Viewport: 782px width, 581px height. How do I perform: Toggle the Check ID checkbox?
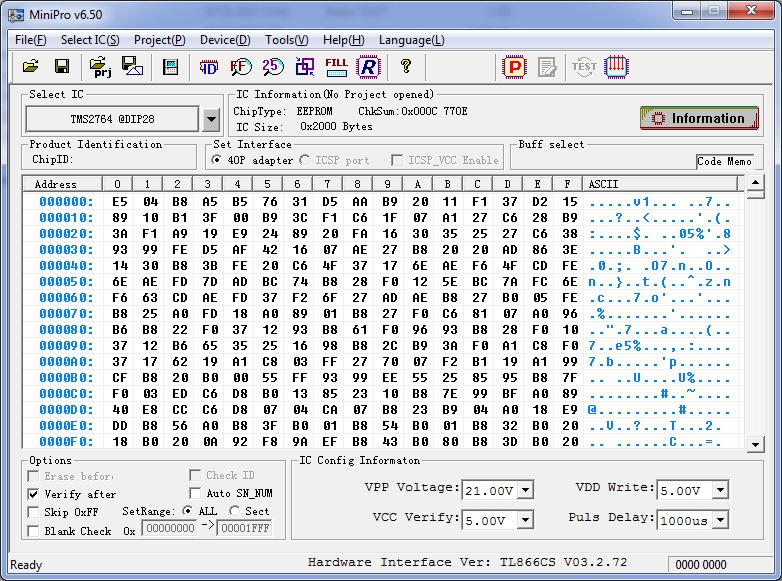tap(195, 475)
